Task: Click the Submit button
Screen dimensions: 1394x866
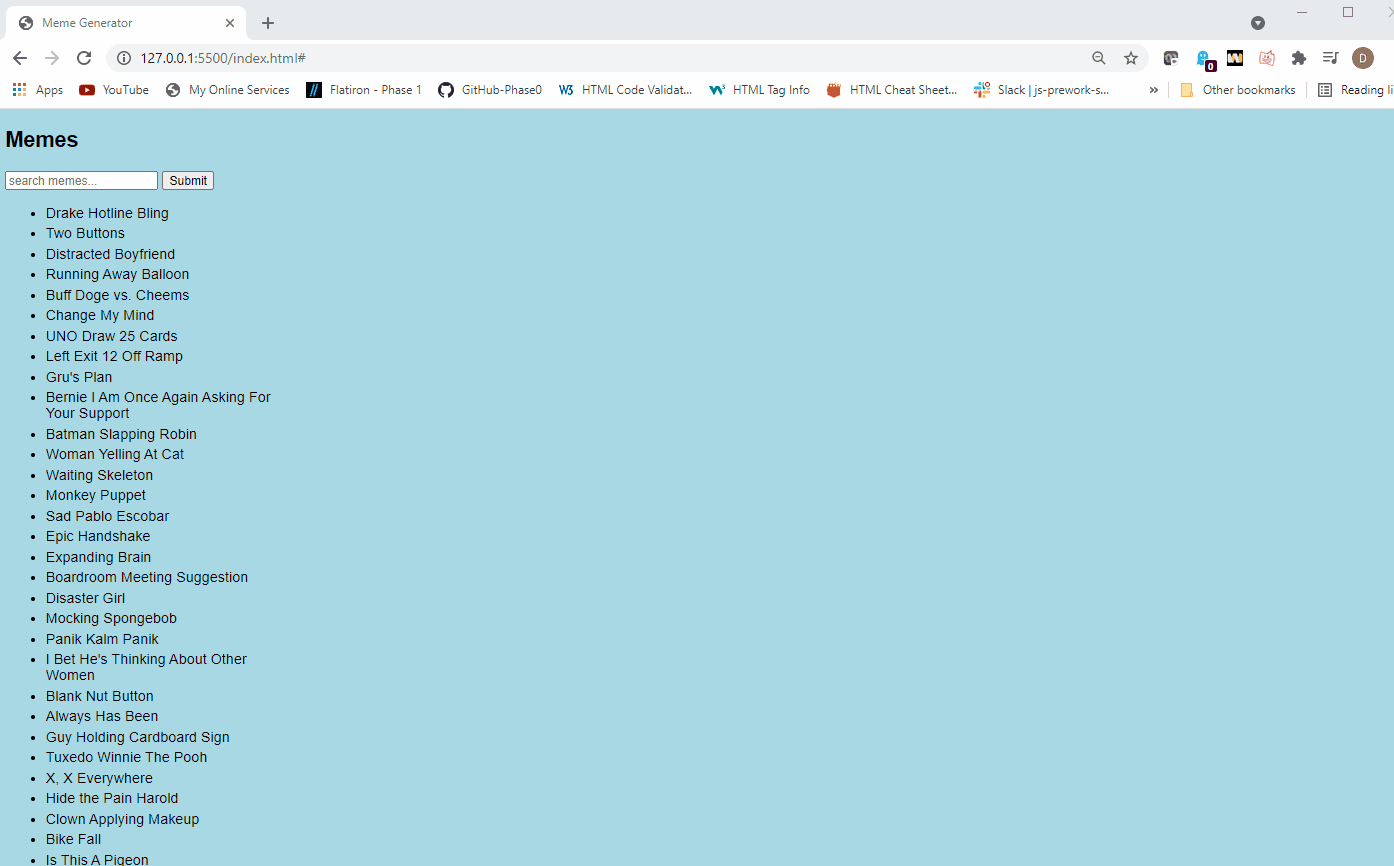Action: [188, 181]
